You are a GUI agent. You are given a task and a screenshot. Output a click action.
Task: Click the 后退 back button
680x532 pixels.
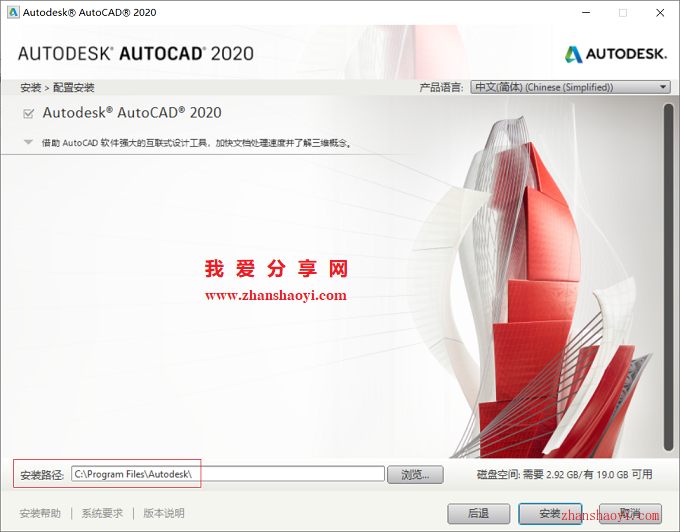click(478, 514)
